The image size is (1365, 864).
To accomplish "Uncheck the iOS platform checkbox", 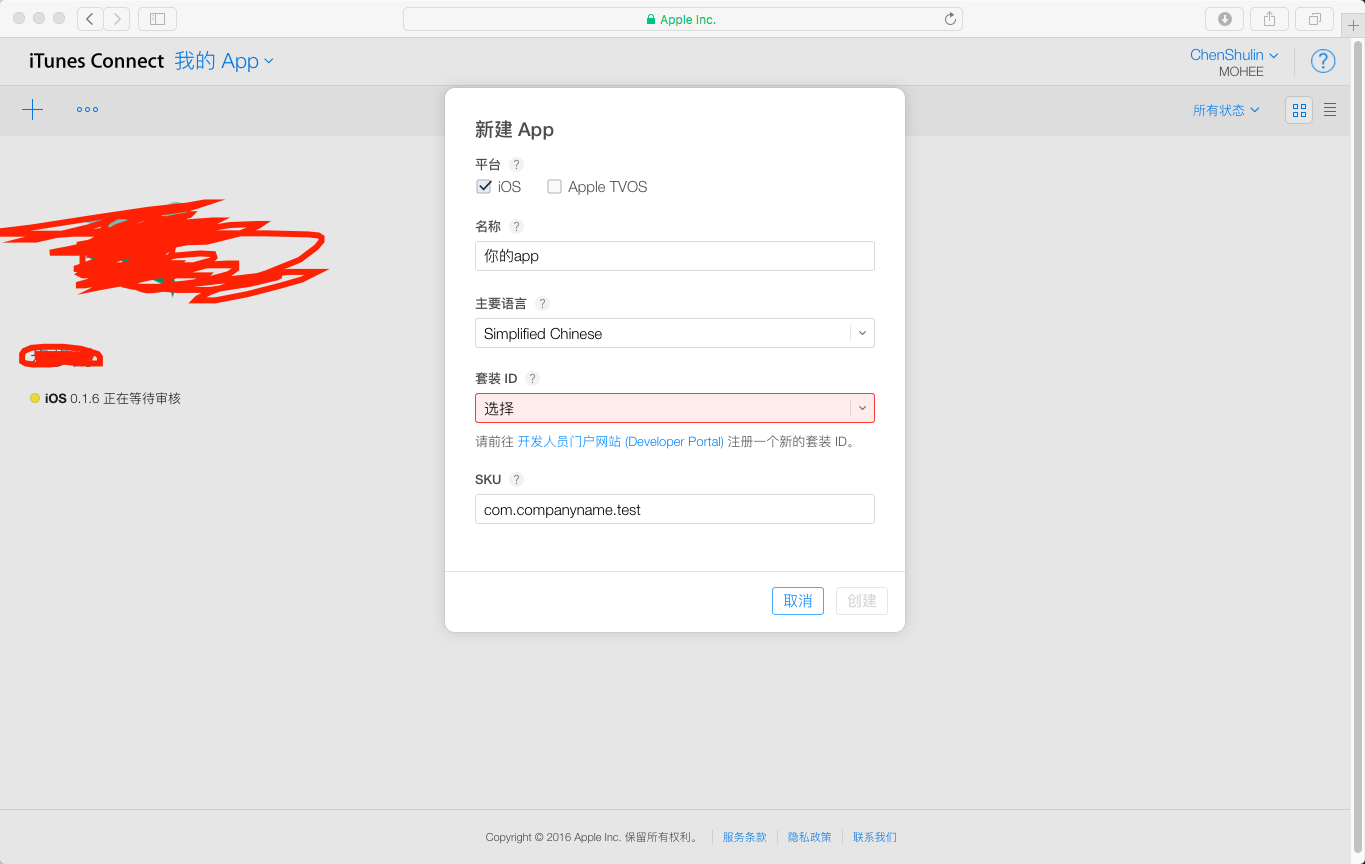I will point(484,187).
